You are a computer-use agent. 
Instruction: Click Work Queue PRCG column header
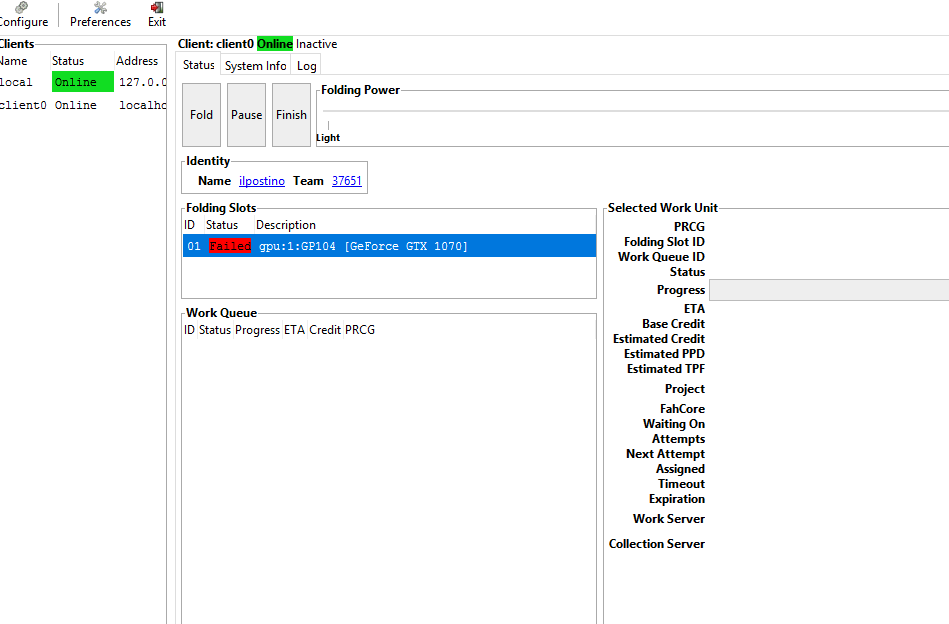point(360,330)
